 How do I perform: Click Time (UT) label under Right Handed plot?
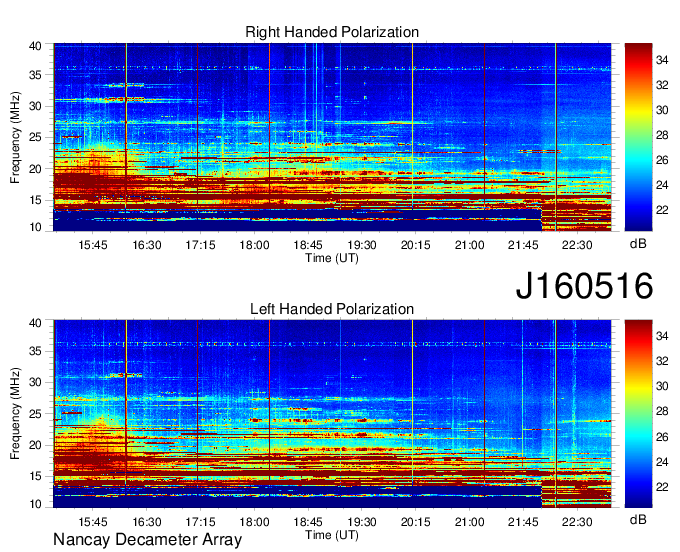332,258
